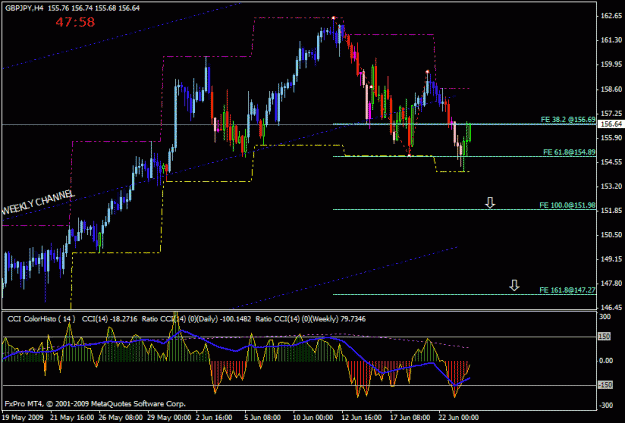Click the 29 May 00:00 time label

point(169,417)
